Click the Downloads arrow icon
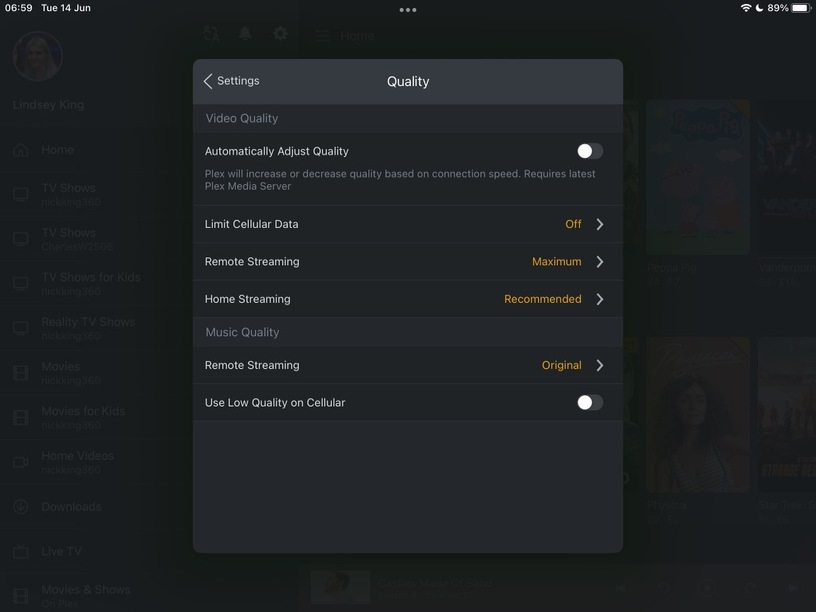816x612 pixels. (x=21, y=506)
